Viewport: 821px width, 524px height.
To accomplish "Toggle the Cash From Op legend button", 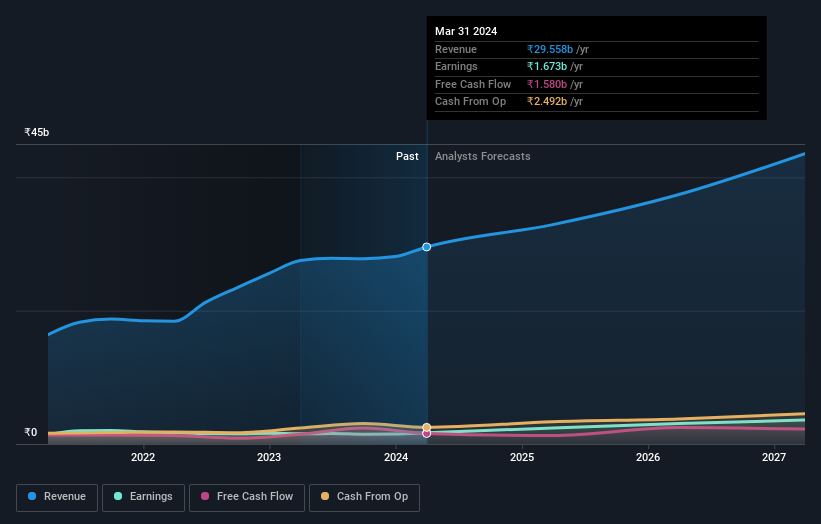I will click(x=364, y=497).
